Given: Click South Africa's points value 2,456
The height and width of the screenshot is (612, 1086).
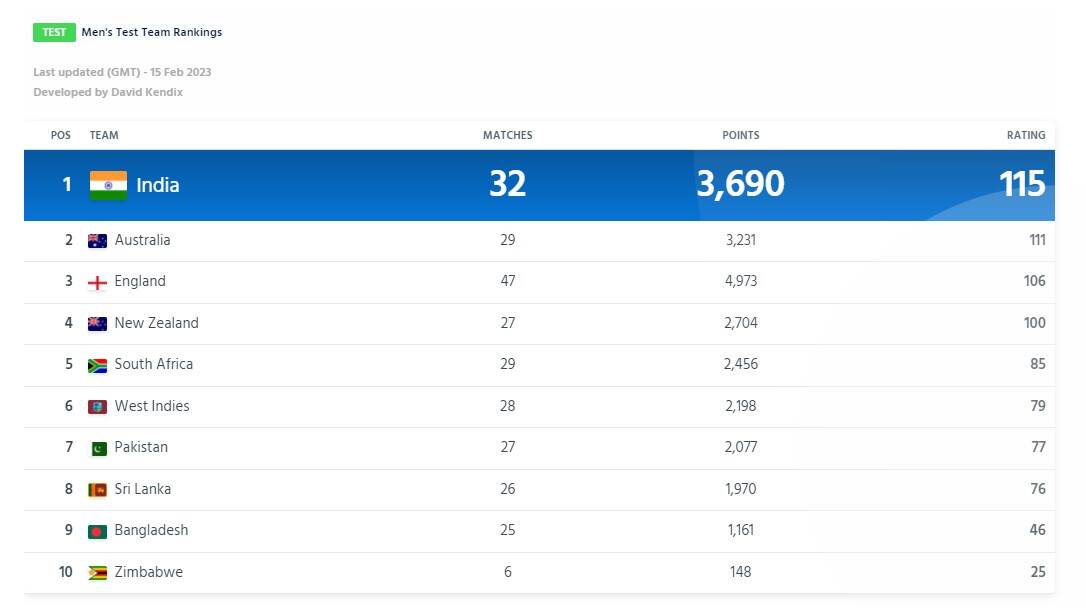Looking at the screenshot, I should pyautogui.click(x=741, y=364).
